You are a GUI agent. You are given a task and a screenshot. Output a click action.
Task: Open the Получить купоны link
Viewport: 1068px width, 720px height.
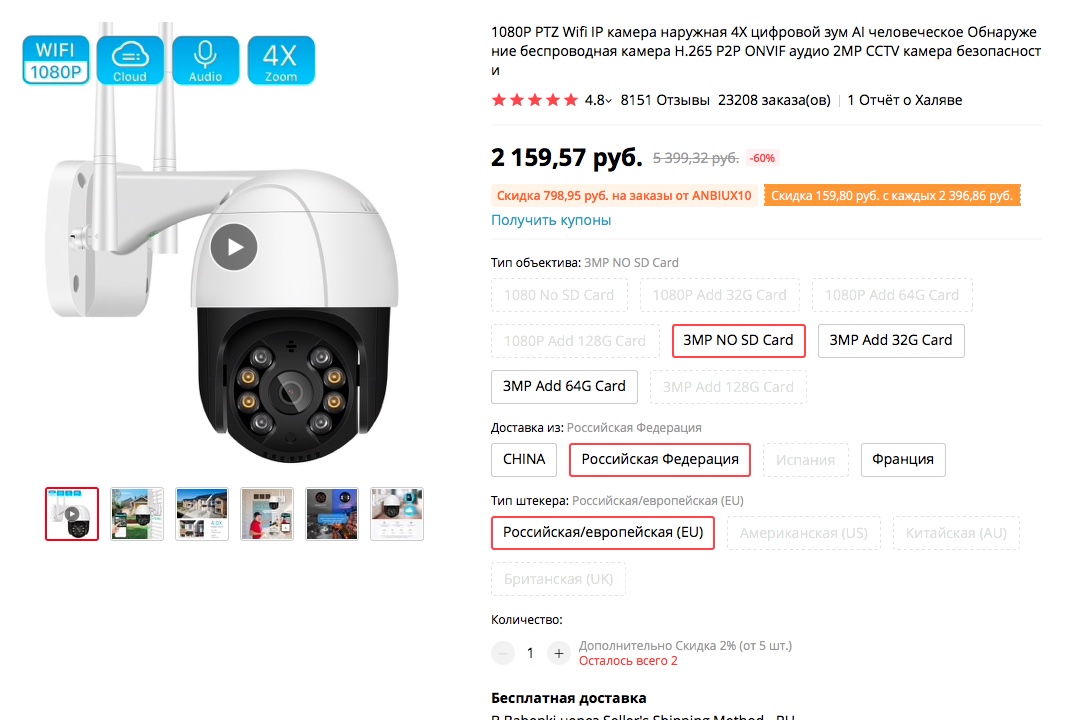tap(551, 220)
